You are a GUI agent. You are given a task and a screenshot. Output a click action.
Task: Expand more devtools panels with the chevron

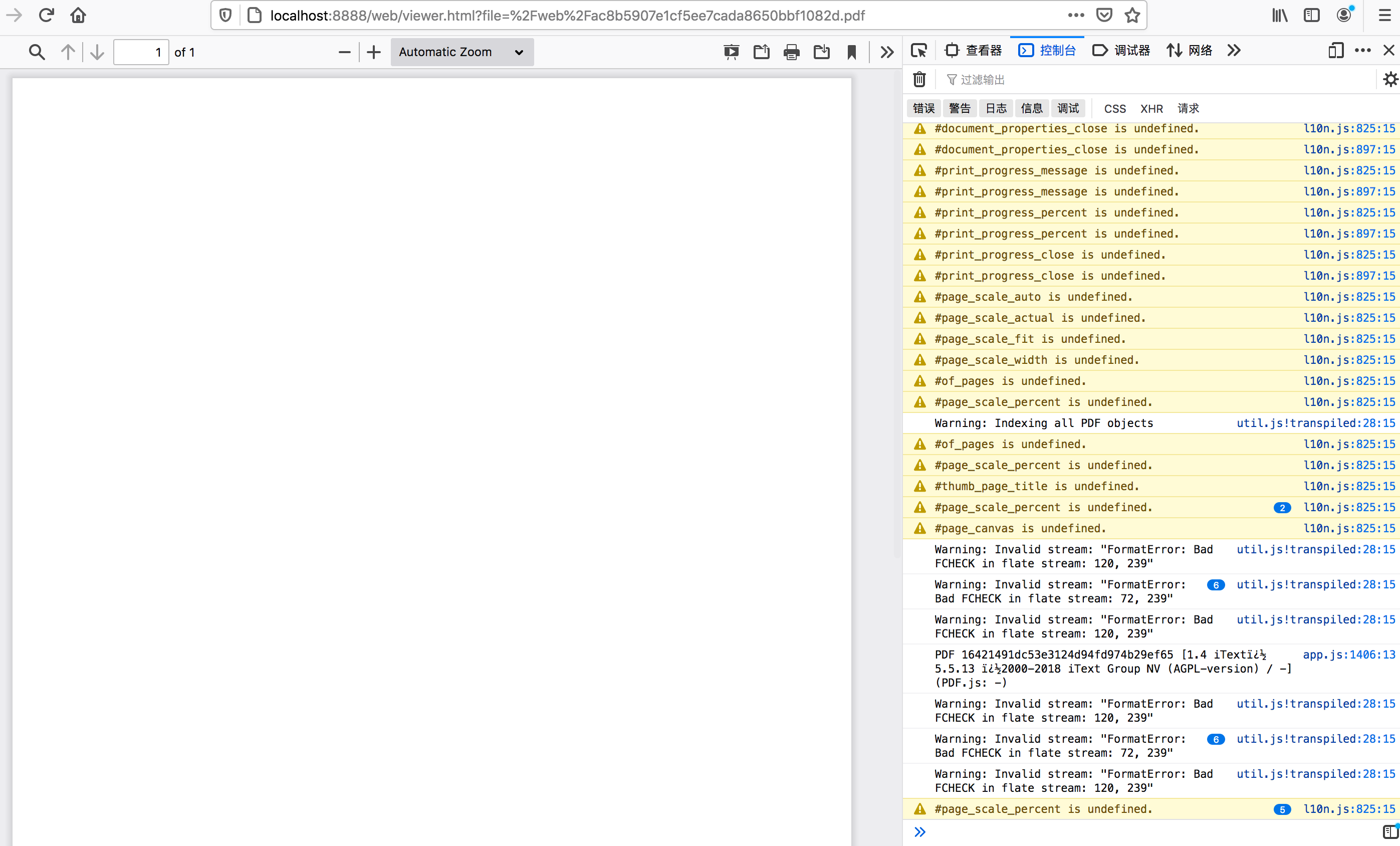tap(1233, 50)
